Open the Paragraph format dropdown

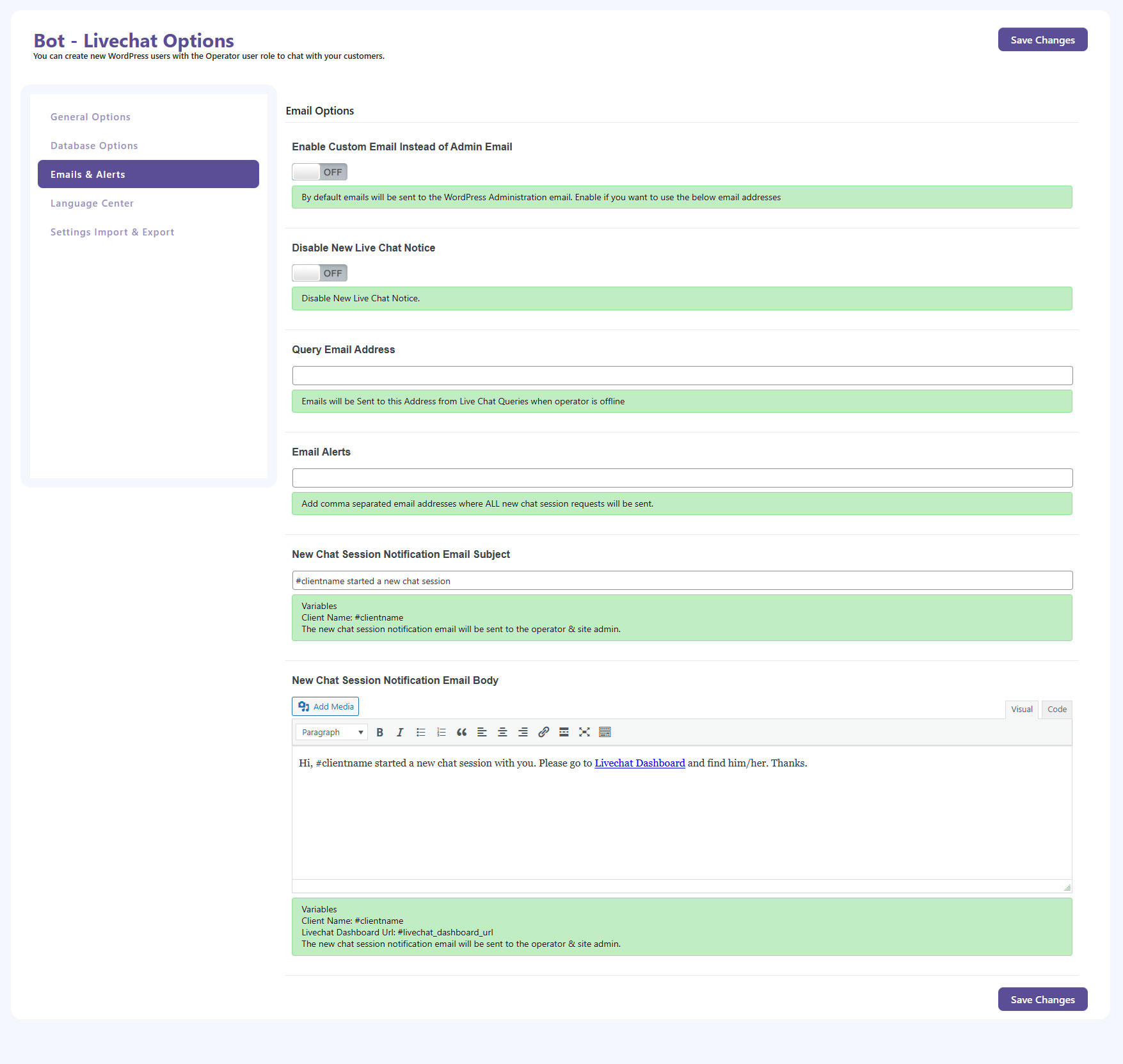tap(331, 732)
